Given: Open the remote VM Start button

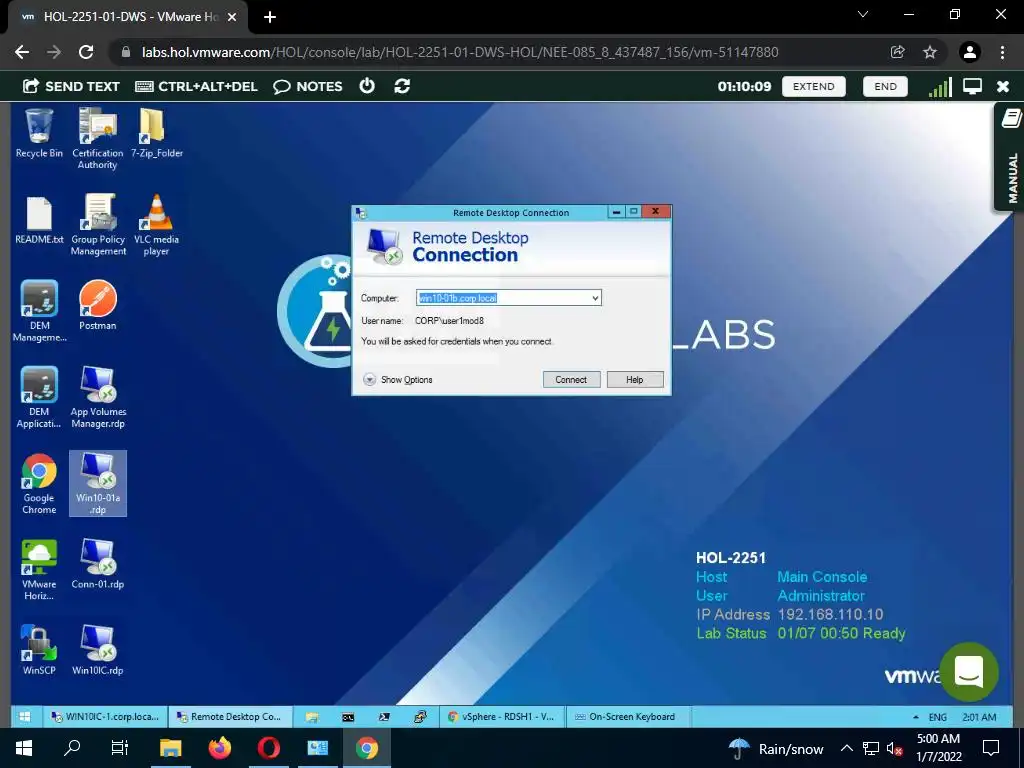Looking at the screenshot, I should [x=25, y=716].
